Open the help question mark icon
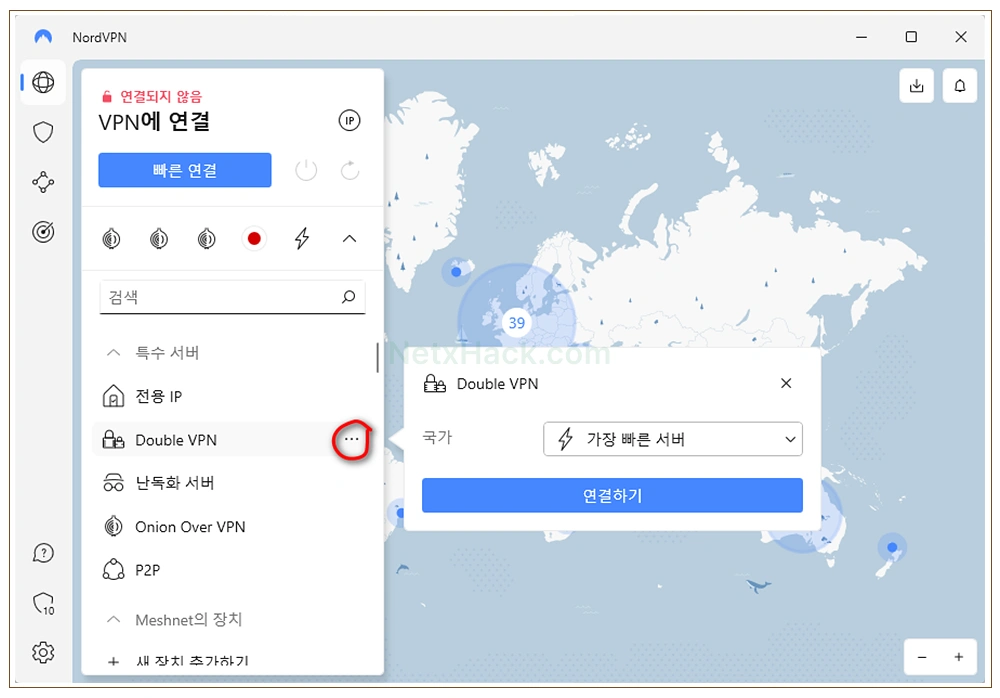The image size is (1000, 698). [43, 553]
